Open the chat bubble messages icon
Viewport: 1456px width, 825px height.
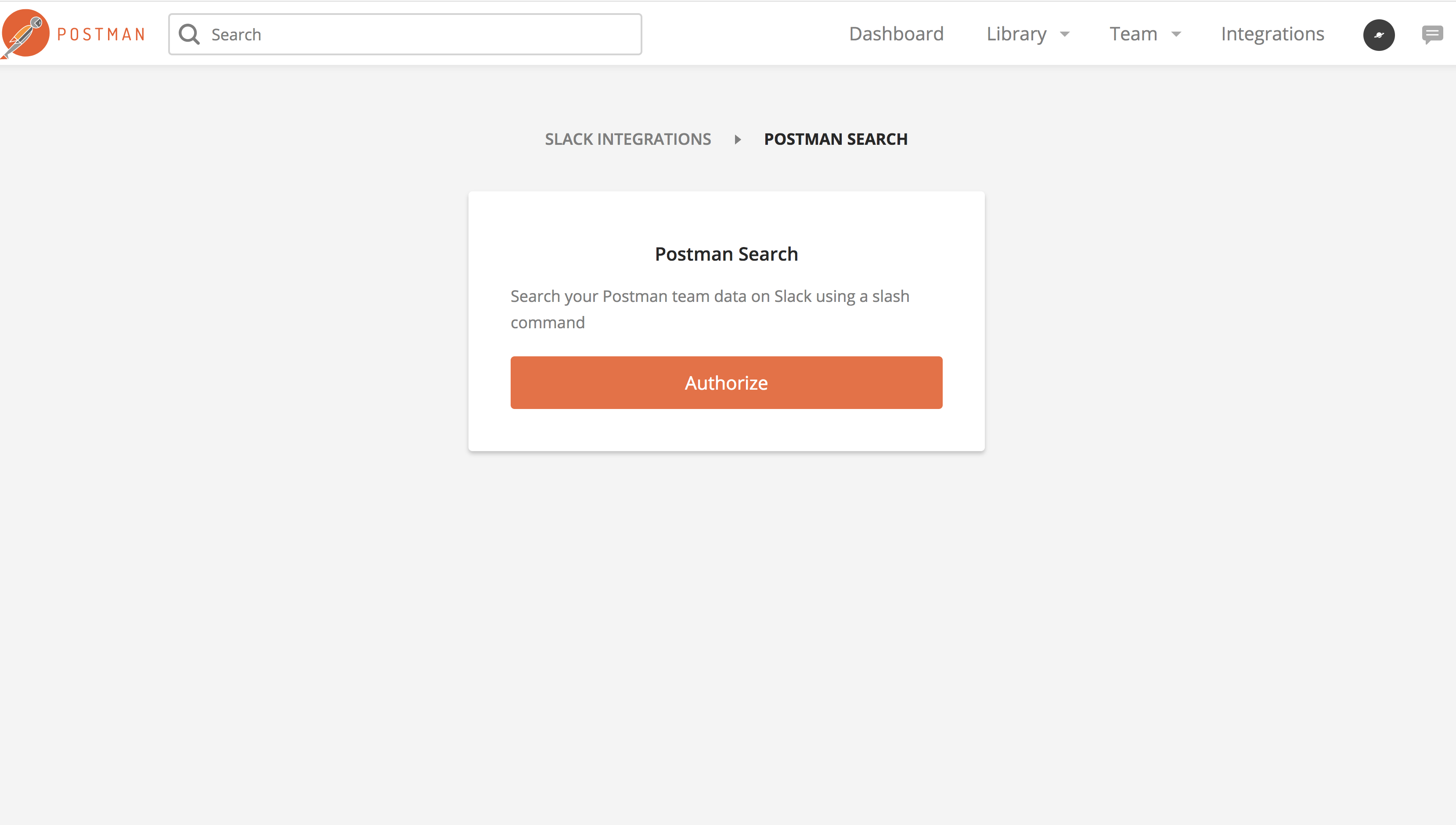tap(1431, 35)
